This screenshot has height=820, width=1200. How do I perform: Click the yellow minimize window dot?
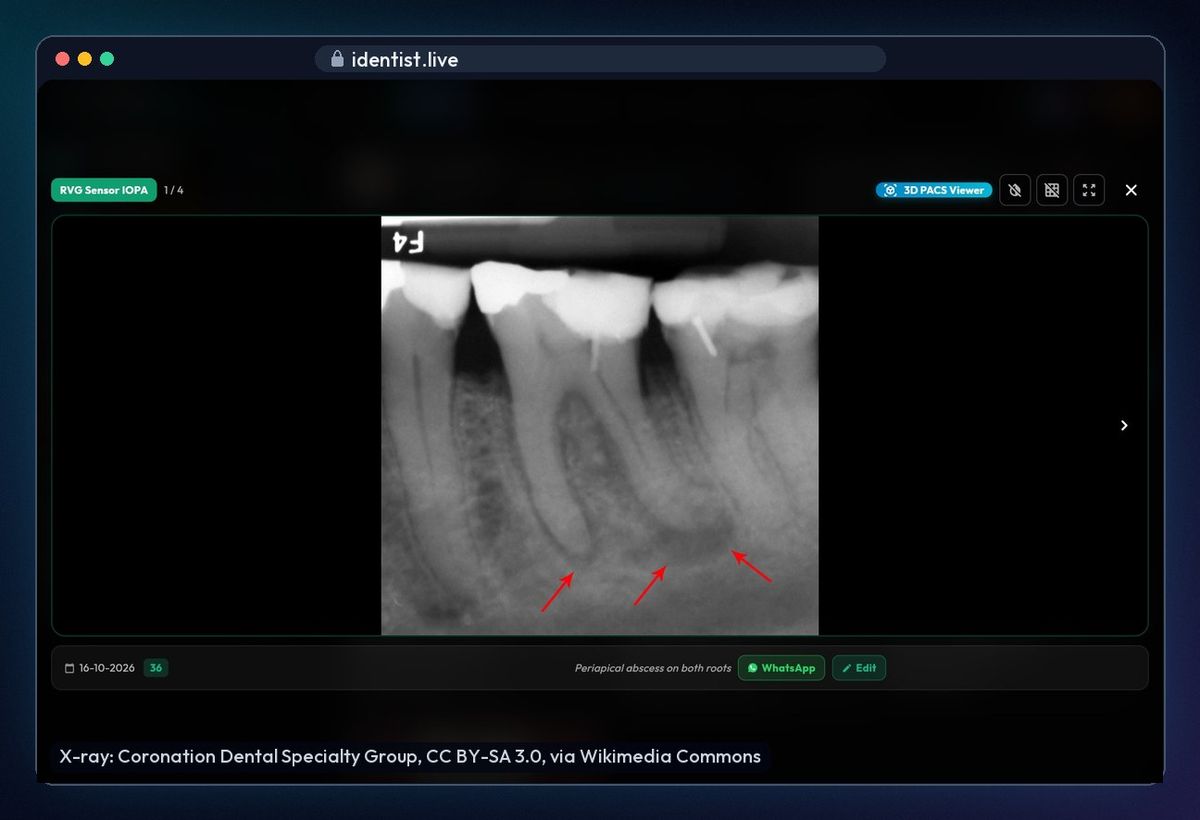pyautogui.click(x=84, y=59)
